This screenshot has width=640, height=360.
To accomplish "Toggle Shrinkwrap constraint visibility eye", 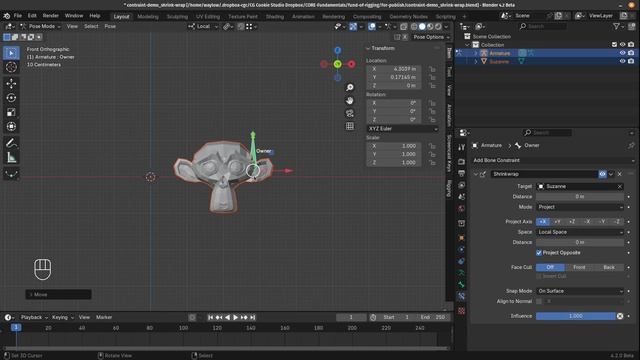I will (602, 174).
